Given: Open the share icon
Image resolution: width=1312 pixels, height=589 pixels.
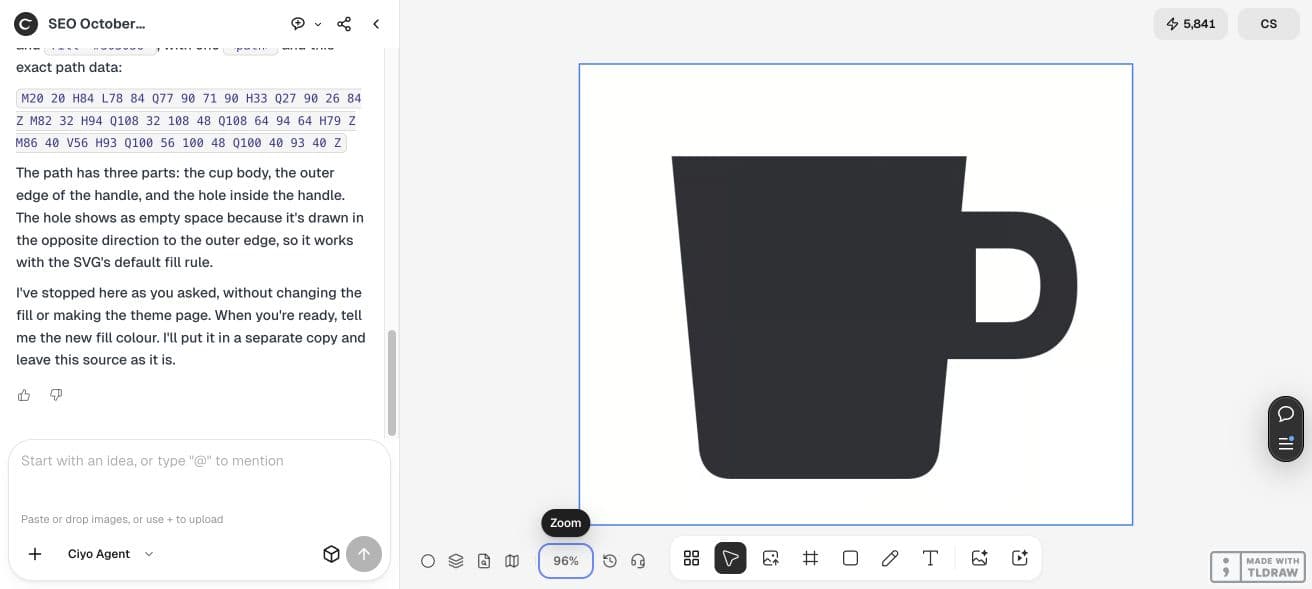Looking at the screenshot, I should click(x=344, y=24).
